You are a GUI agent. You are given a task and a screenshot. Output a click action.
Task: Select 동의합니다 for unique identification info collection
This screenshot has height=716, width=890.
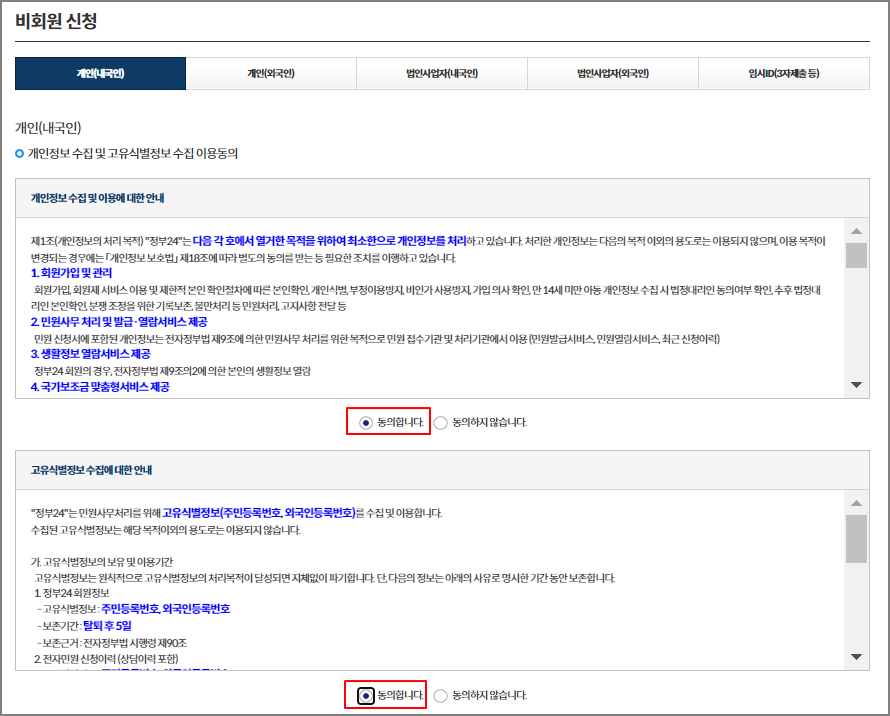[x=366, y=695]
